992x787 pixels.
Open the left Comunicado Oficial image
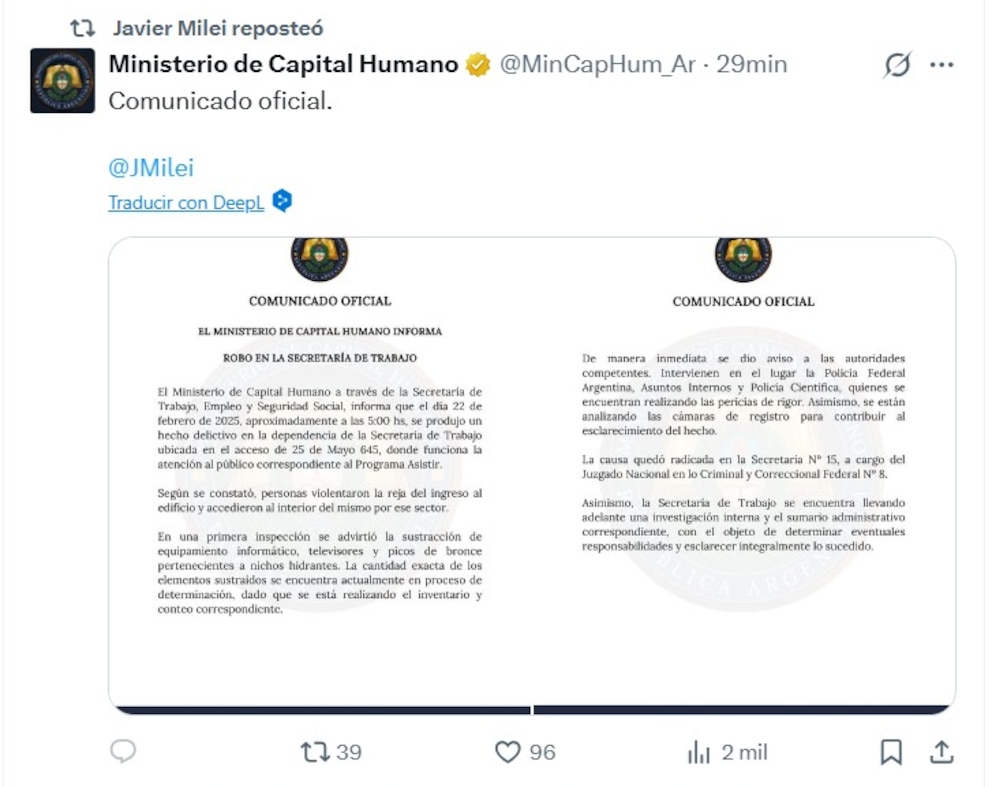(320, 475)
